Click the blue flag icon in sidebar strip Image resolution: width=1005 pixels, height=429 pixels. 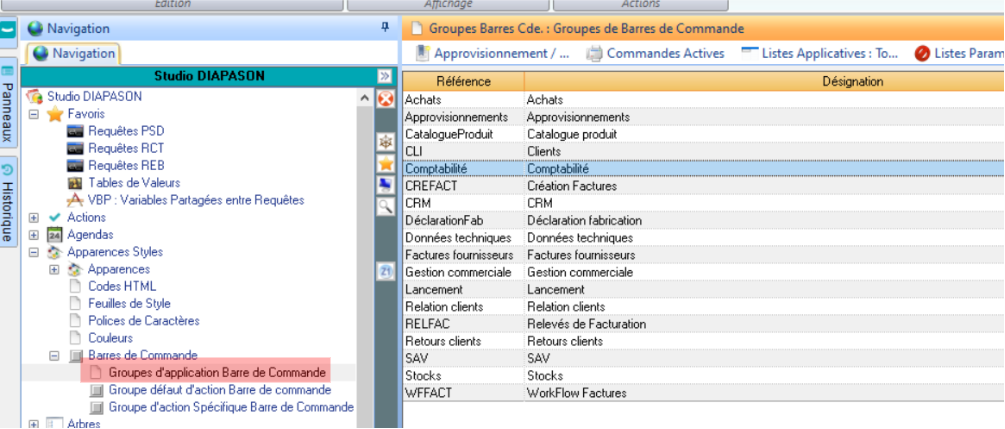click(385, 185)
